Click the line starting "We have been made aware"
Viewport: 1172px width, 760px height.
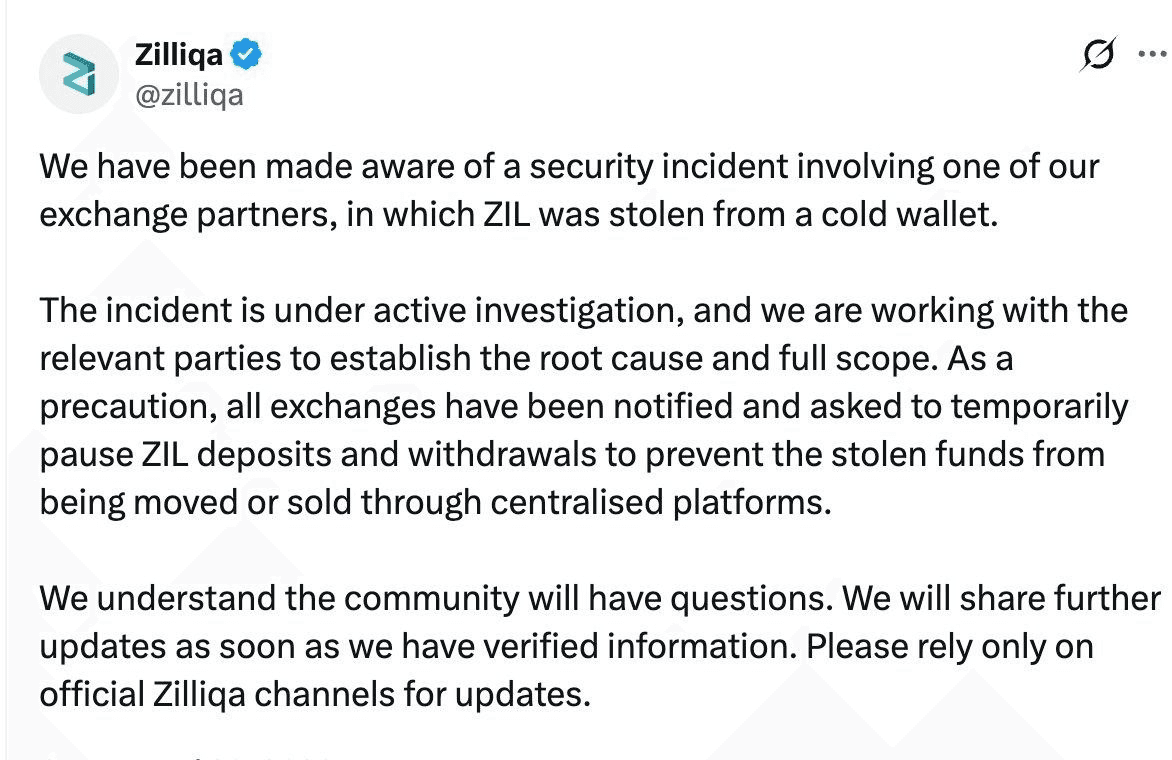(569, 167)
